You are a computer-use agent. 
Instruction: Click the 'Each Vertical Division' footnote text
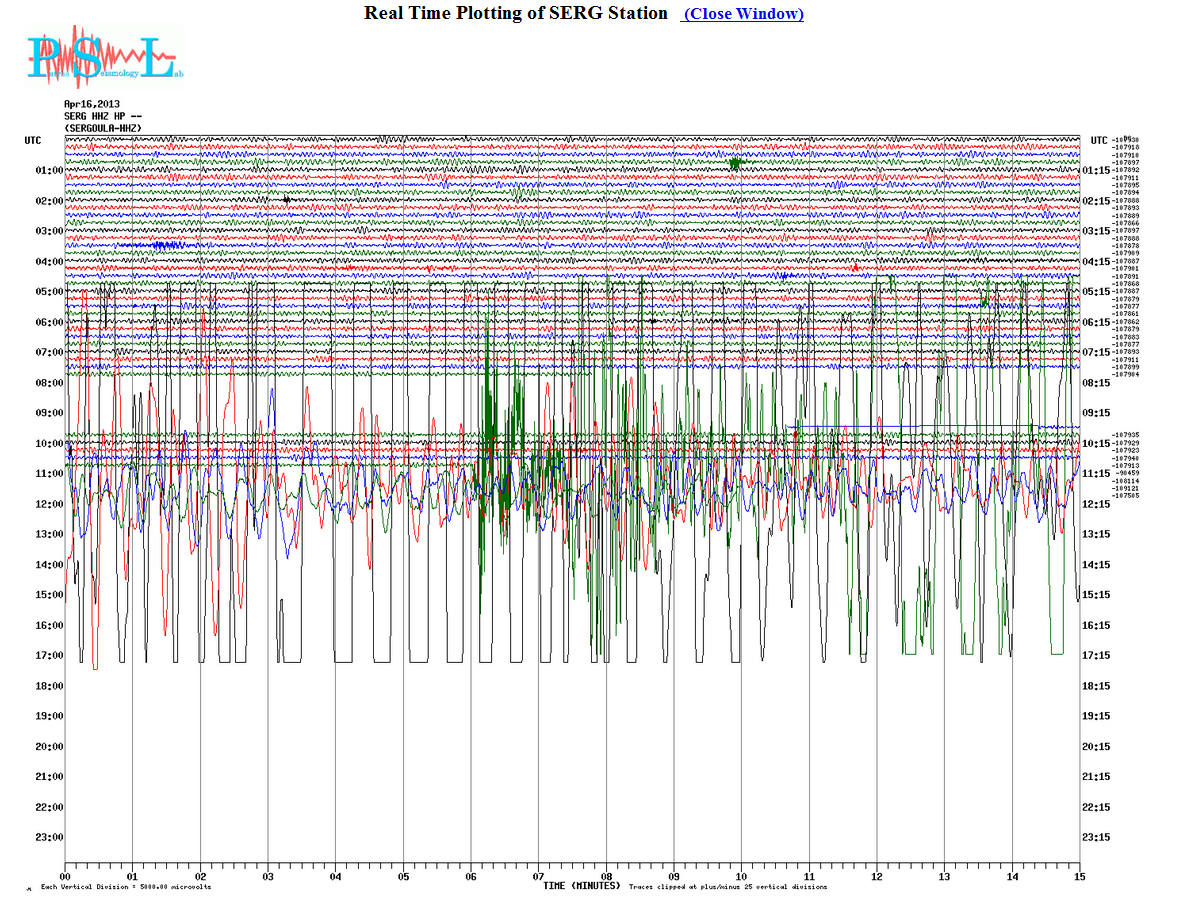pos(125,887)
